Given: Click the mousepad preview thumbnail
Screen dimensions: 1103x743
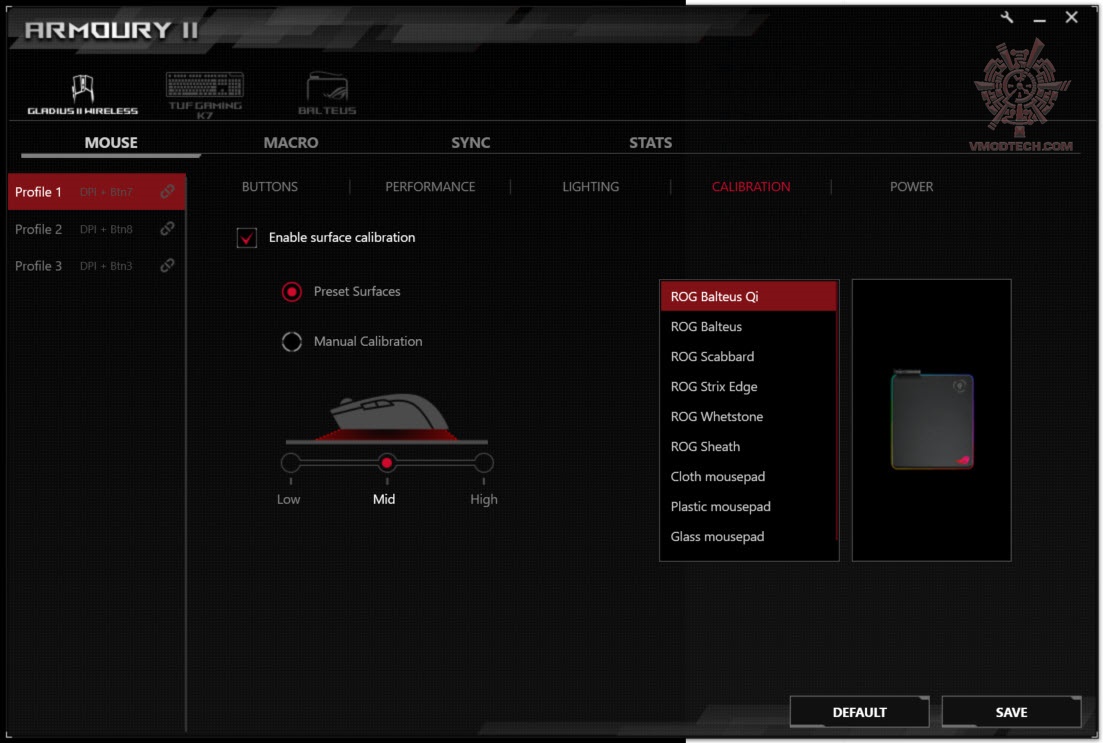Looking at the screenshot, I should click(x=932, y=421).
